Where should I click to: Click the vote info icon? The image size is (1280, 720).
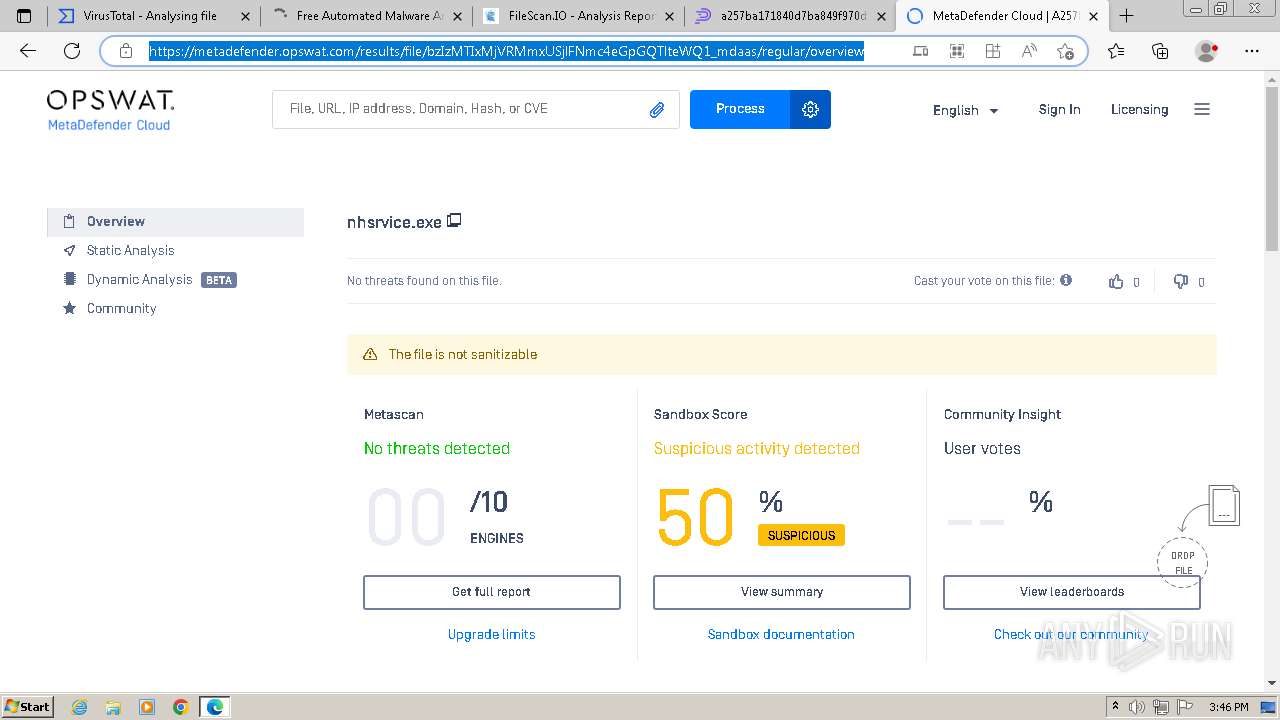pyautogui.click(x=1066, y=280)
